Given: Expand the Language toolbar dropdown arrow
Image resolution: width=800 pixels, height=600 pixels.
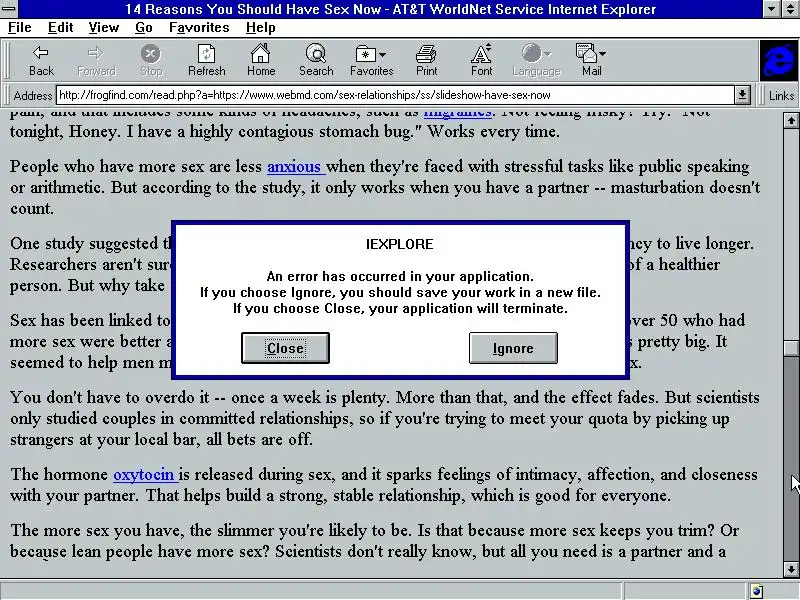Looking at the screenshot, I should coord(547,53).
